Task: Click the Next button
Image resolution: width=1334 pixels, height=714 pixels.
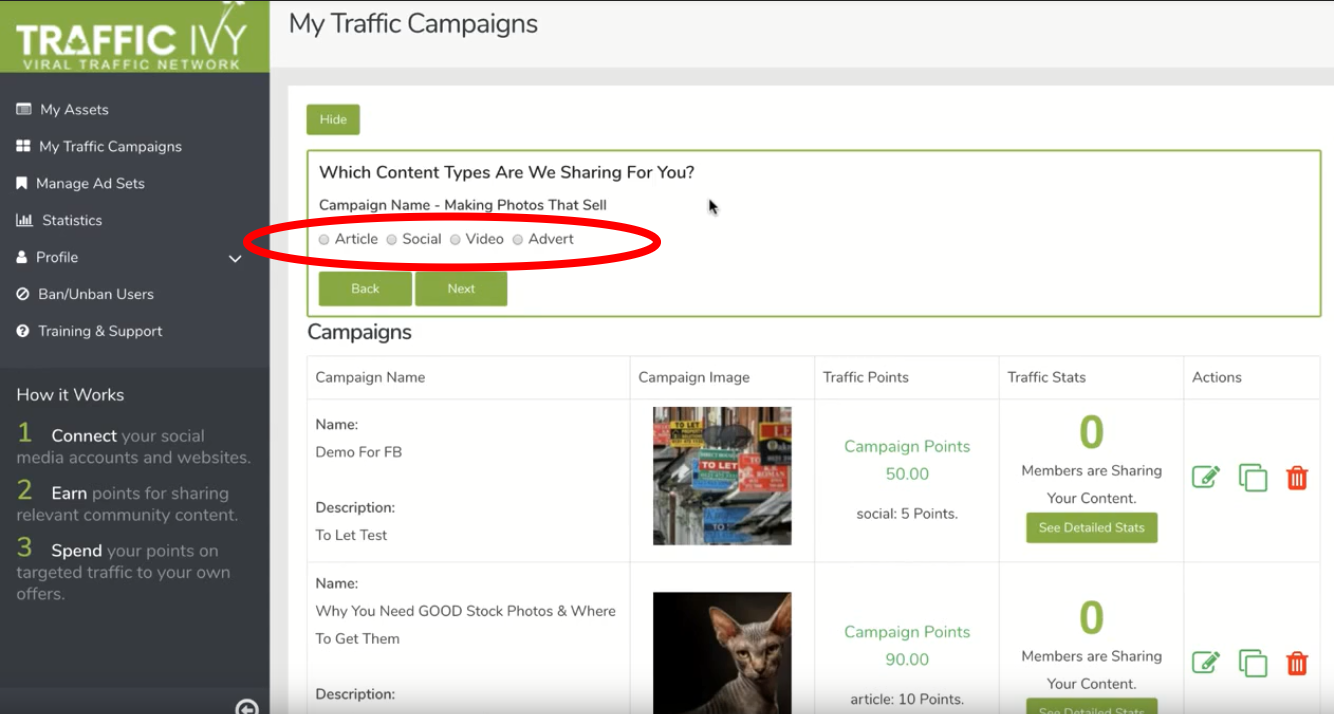Action: [461, 289]
